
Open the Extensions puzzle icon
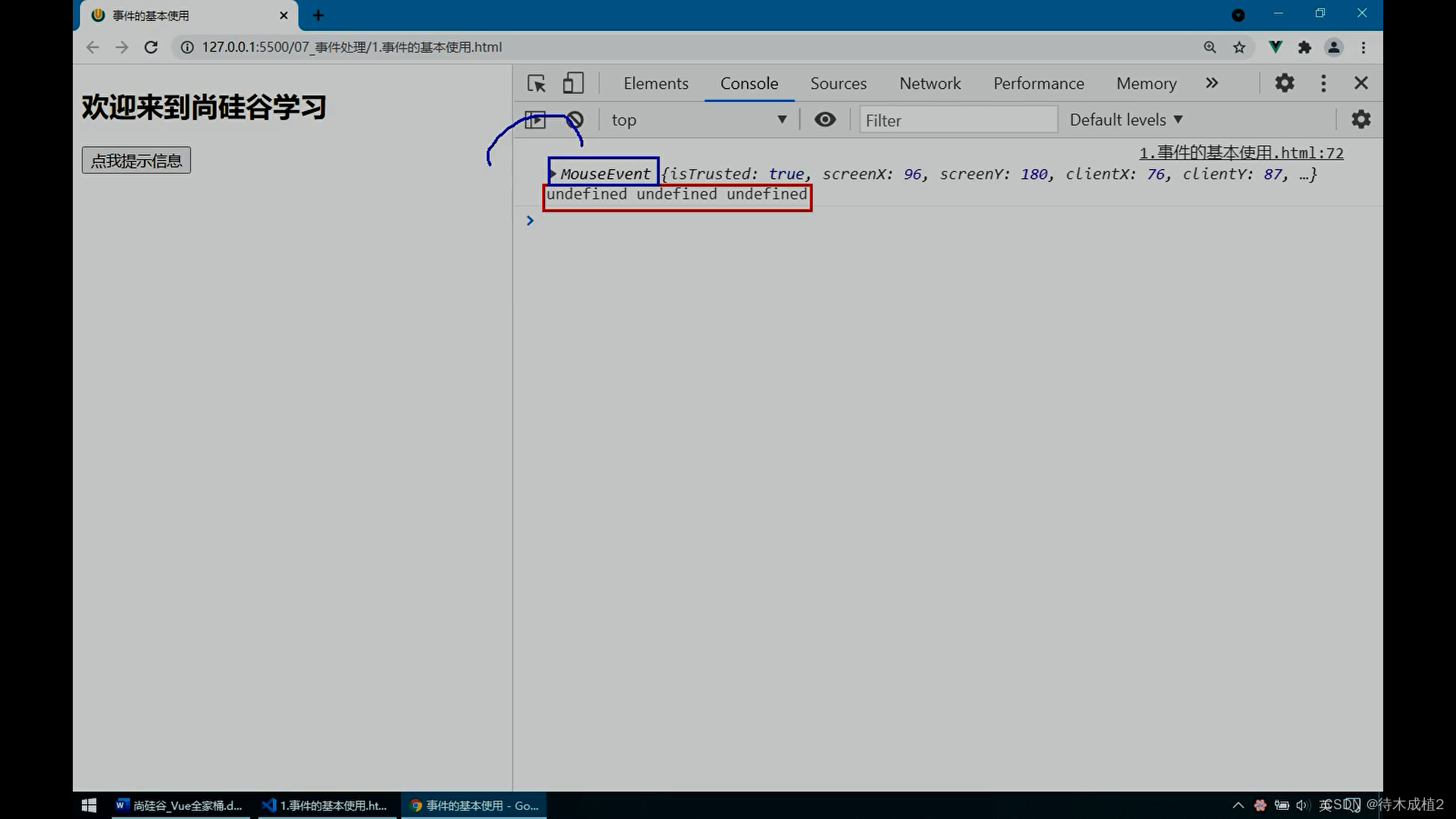[x=1304, y=47]
